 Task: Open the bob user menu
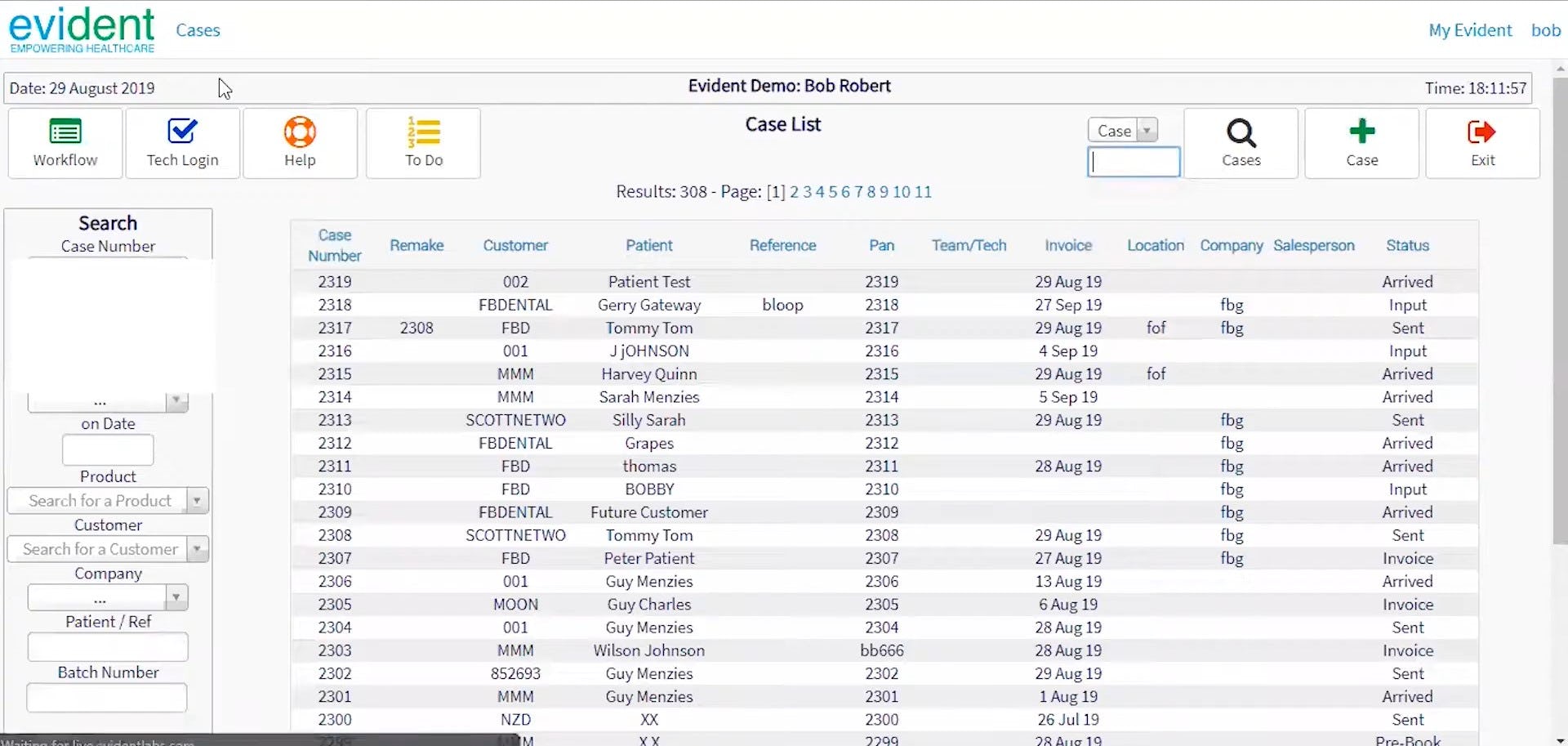(1545, 29)
